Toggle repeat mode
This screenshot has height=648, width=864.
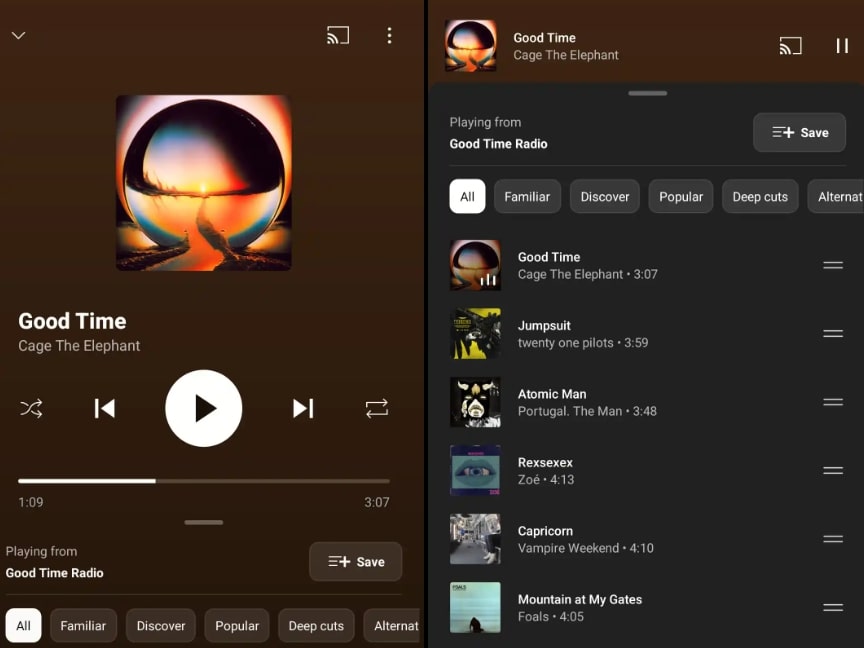click(x=377, y=408)
